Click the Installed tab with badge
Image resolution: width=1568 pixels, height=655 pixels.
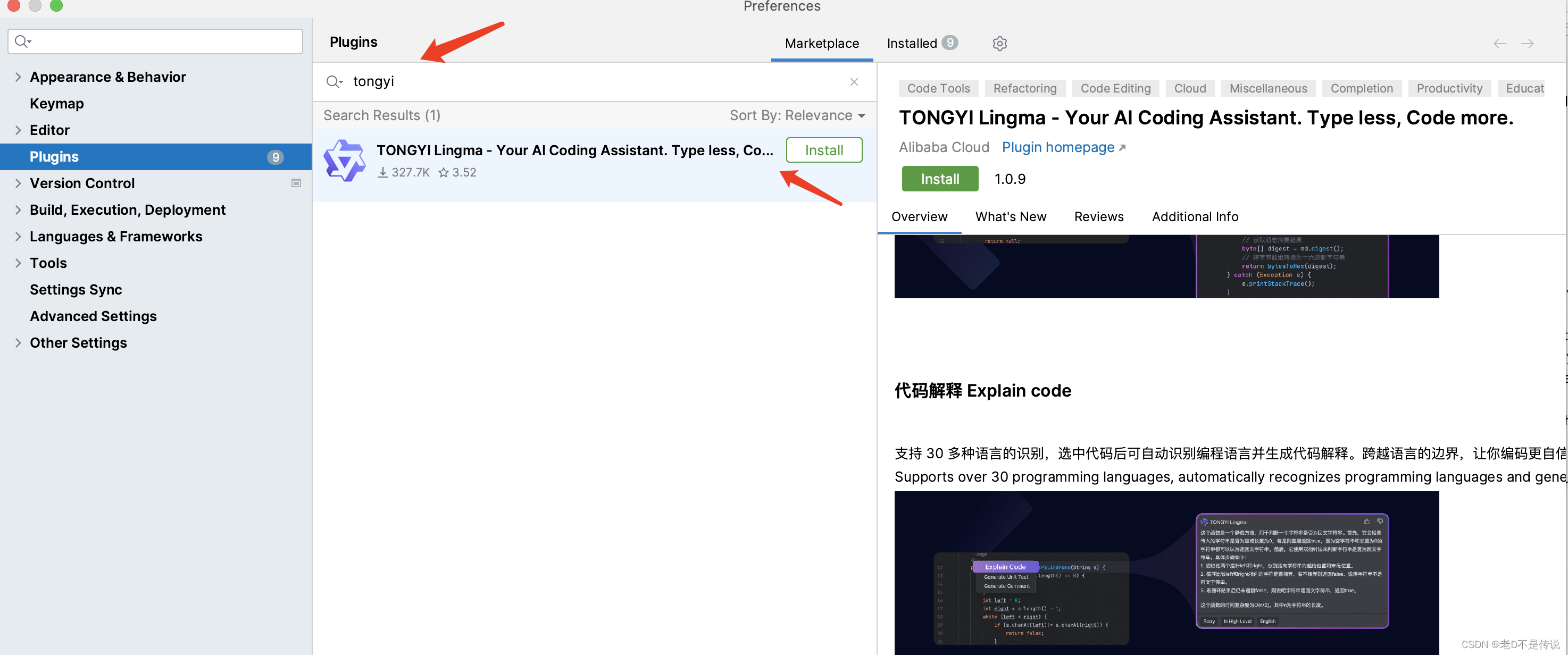click(920, 42)
